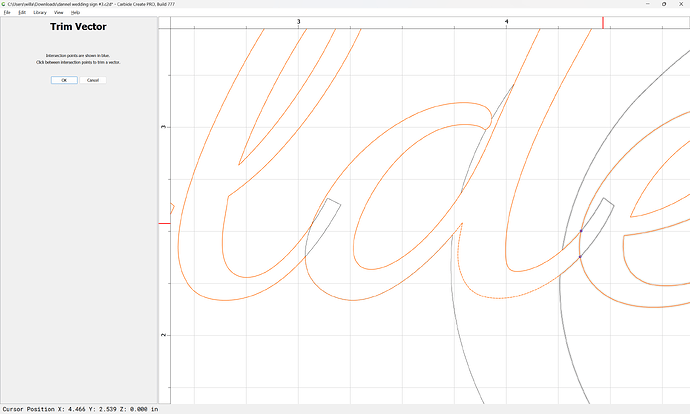Maximize the Carbide Create window
Image resolution: width=690 pixels, height=414 pixels.
click(x=664, y=4)
